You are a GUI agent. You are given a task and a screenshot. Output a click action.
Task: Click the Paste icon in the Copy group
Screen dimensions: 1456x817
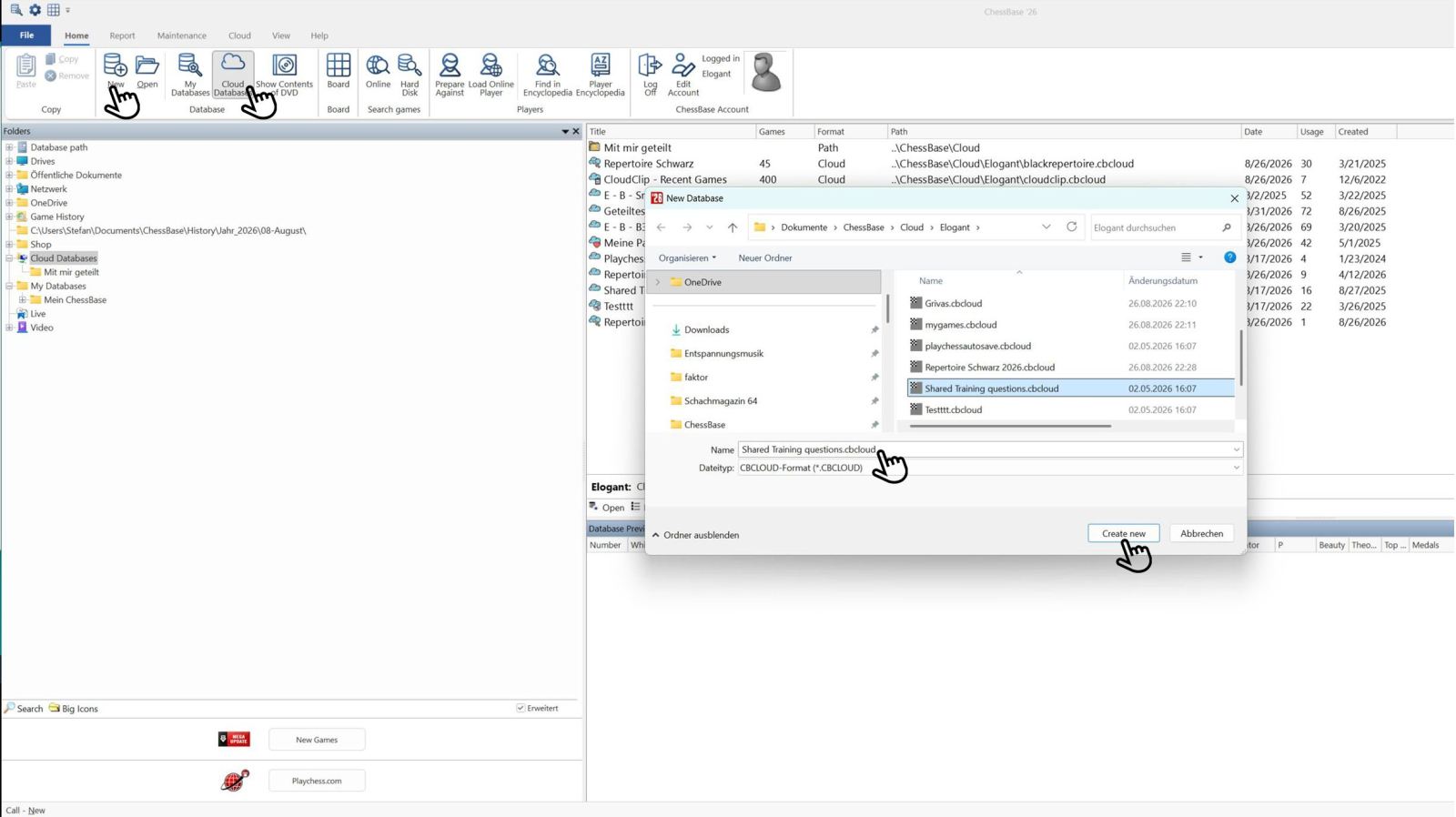click(x=26, y=66)
